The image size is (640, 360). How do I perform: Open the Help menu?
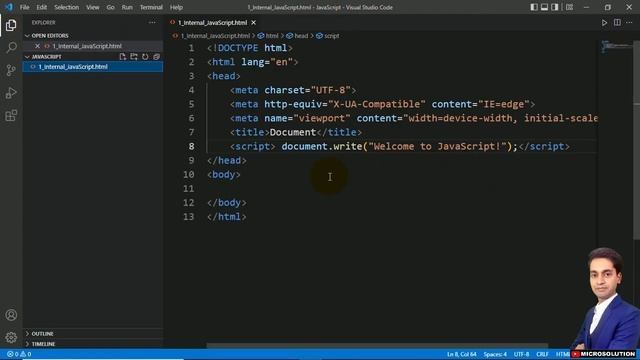tap(176, 7)
